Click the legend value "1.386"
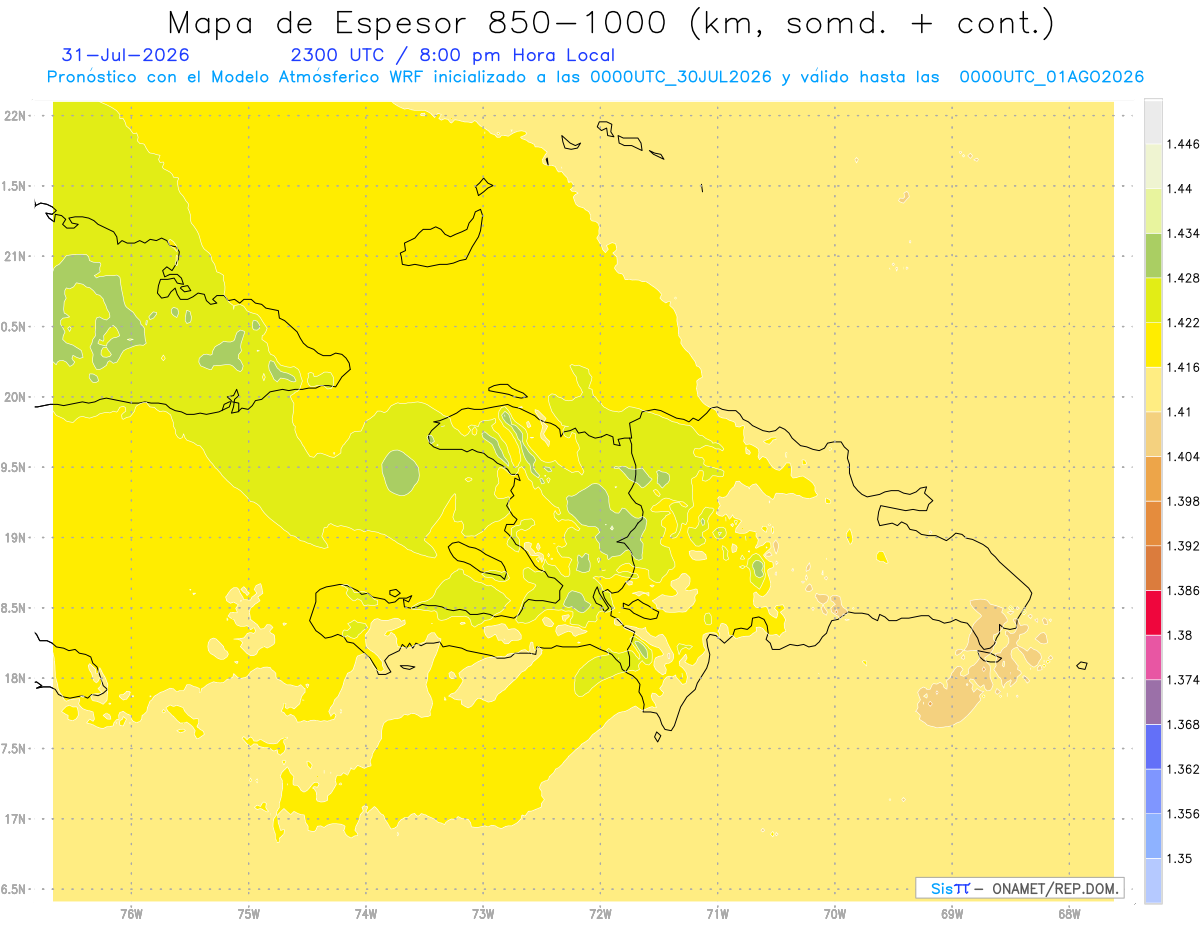This screenshot has width=1200, height=927. coord(1183,590)
